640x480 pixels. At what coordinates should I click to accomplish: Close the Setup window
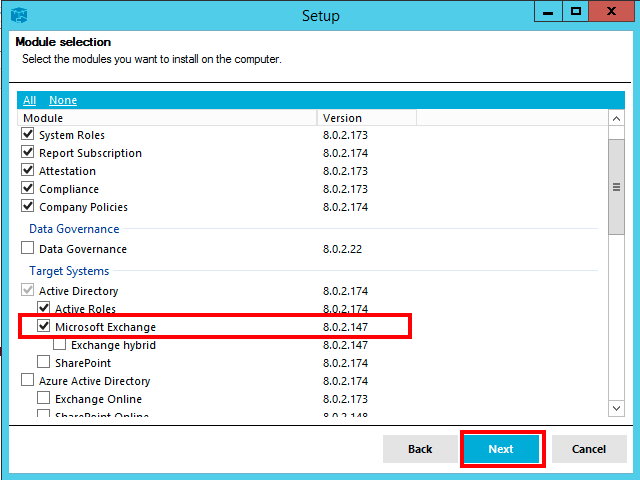pos(611,11)
